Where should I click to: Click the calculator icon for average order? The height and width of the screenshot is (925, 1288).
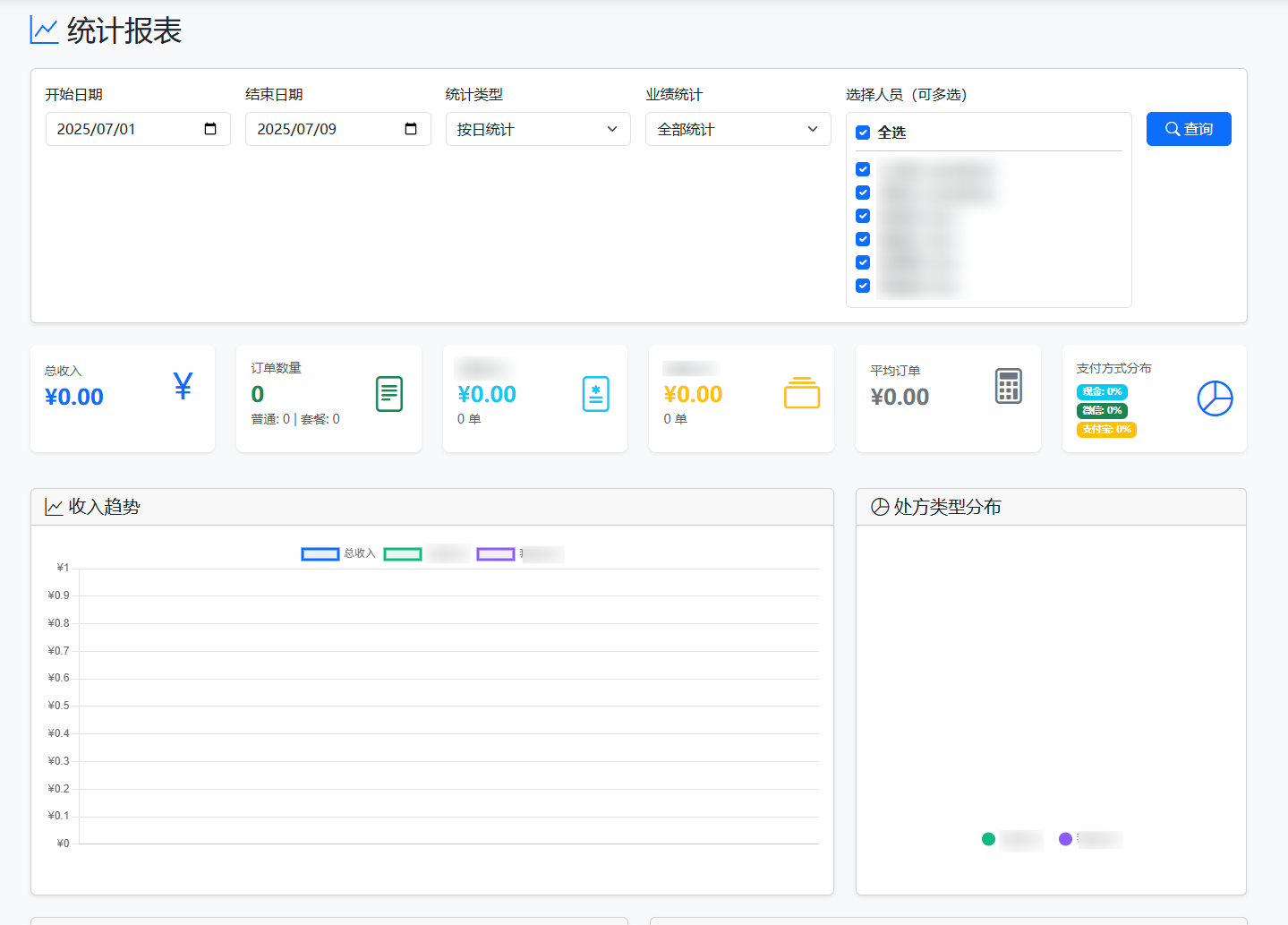pyautogui.click(x=1009, y=386)
